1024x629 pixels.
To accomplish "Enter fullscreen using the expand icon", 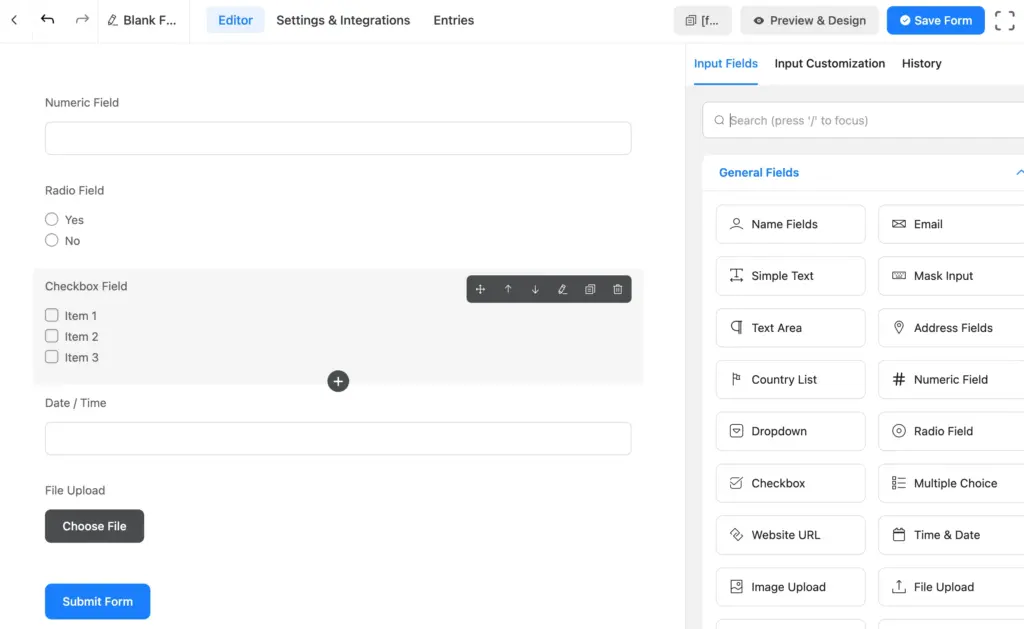I will tap(1004, 20).
